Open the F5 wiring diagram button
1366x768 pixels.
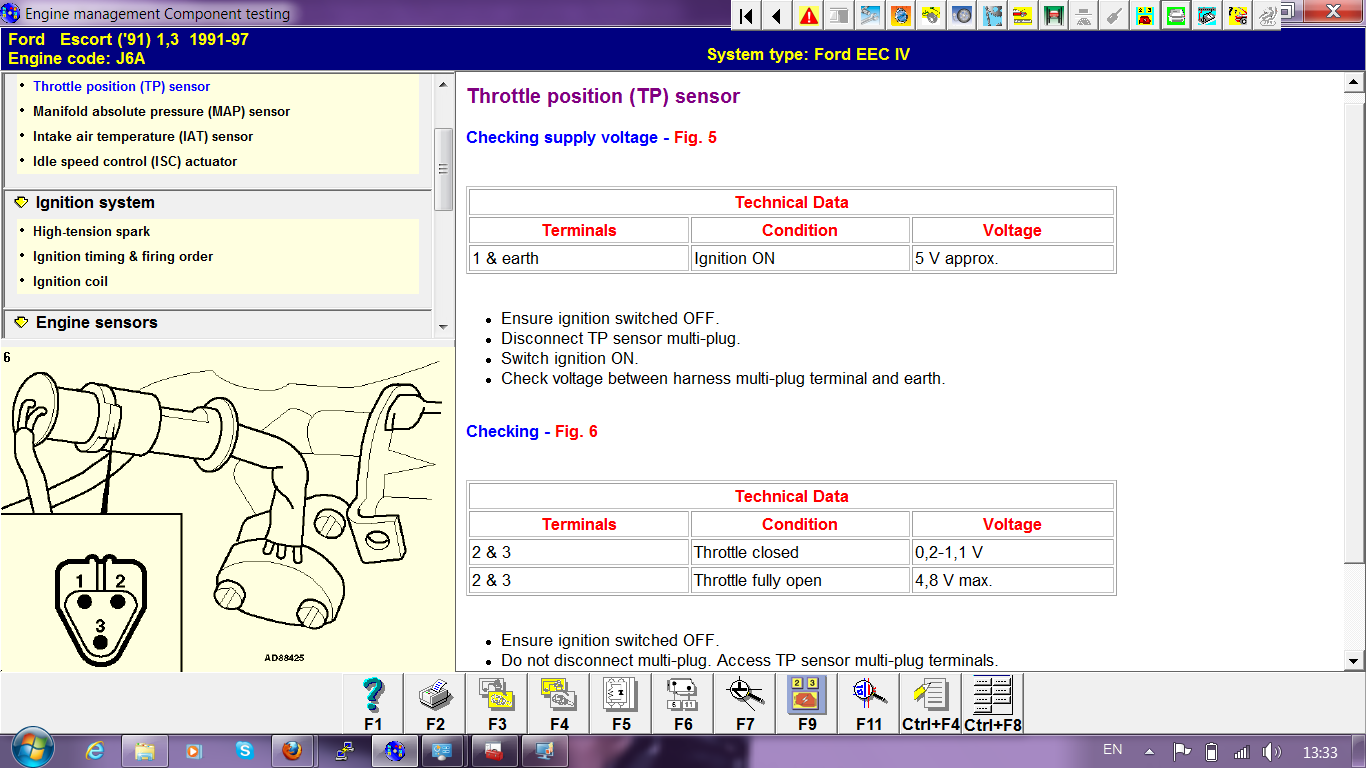[621, 704]
